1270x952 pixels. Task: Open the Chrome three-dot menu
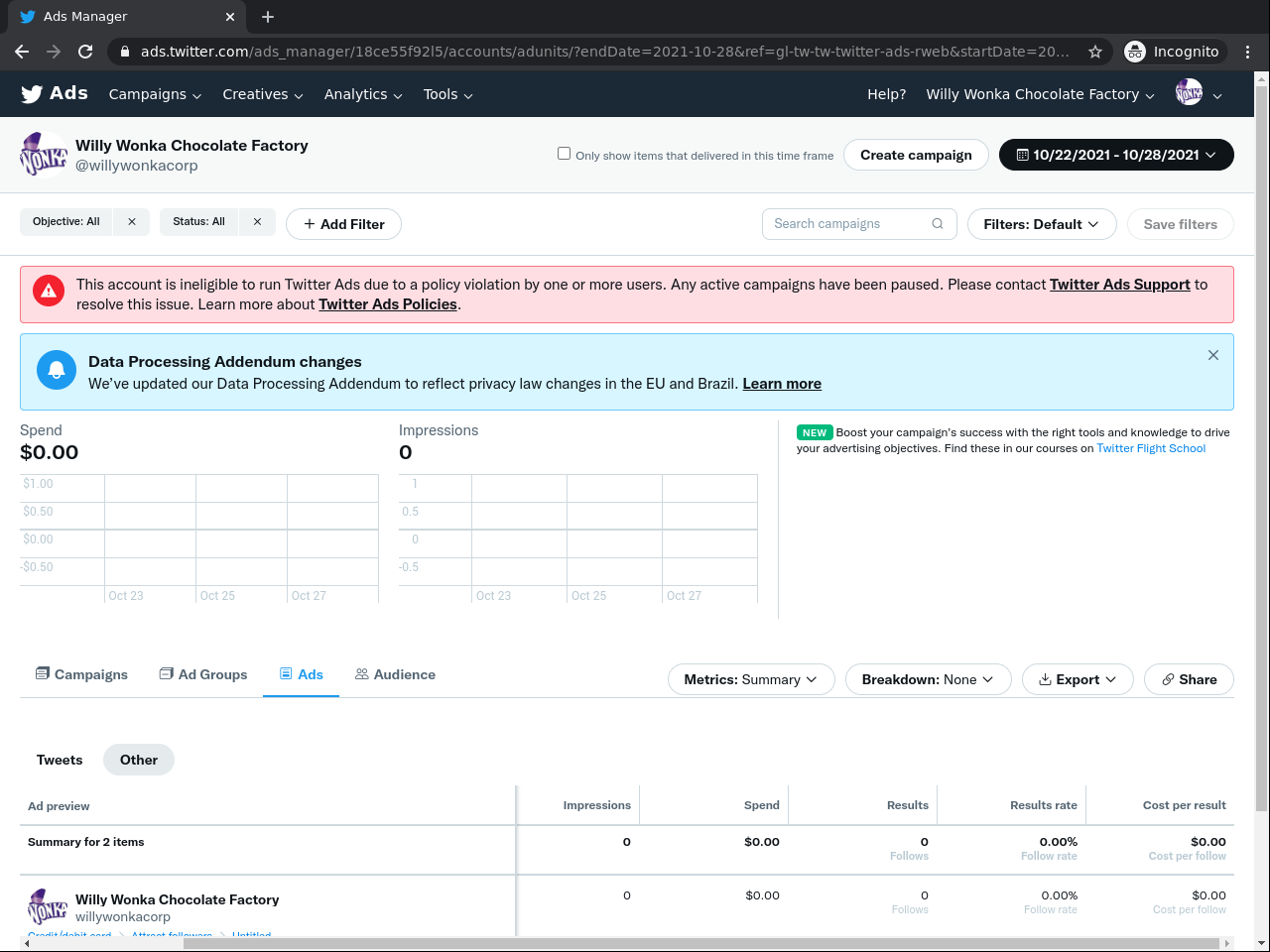point(1248,52)
